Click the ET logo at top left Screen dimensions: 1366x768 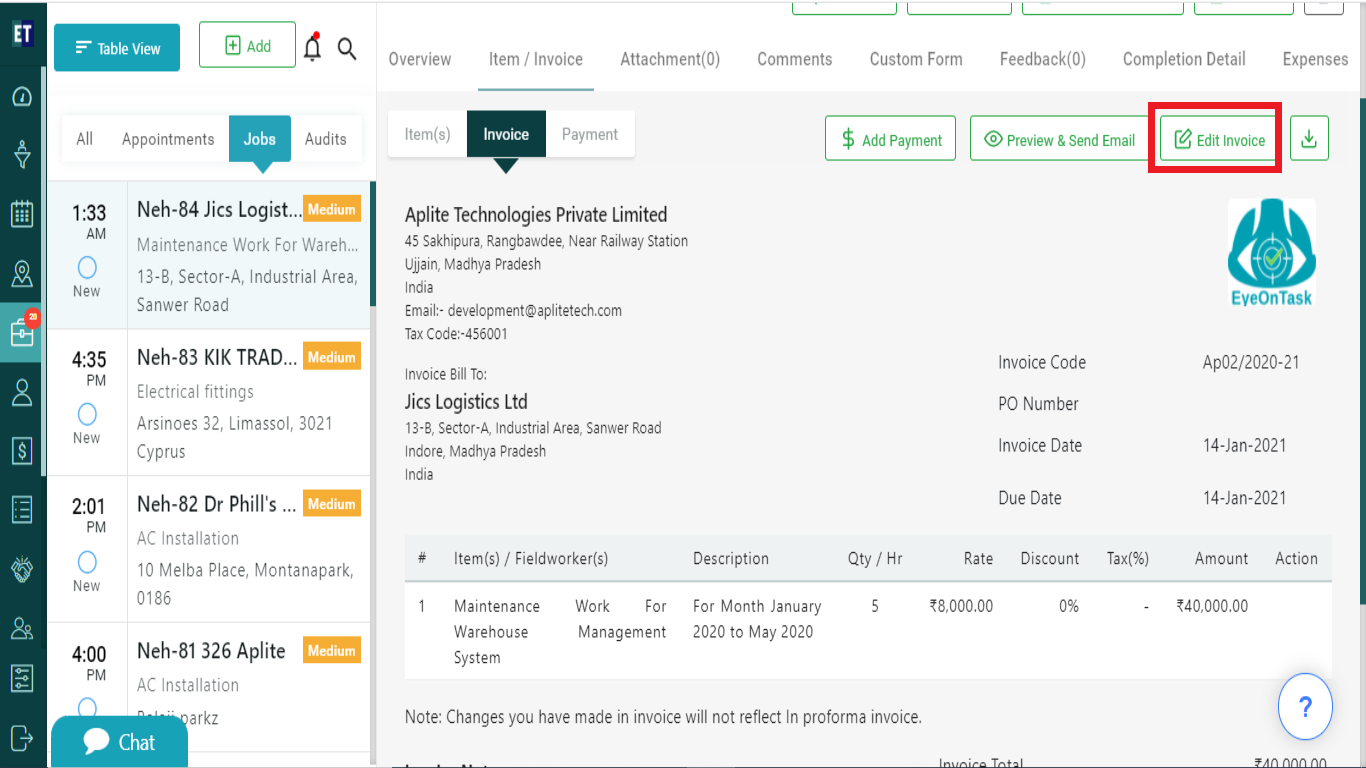pos(23,33)
